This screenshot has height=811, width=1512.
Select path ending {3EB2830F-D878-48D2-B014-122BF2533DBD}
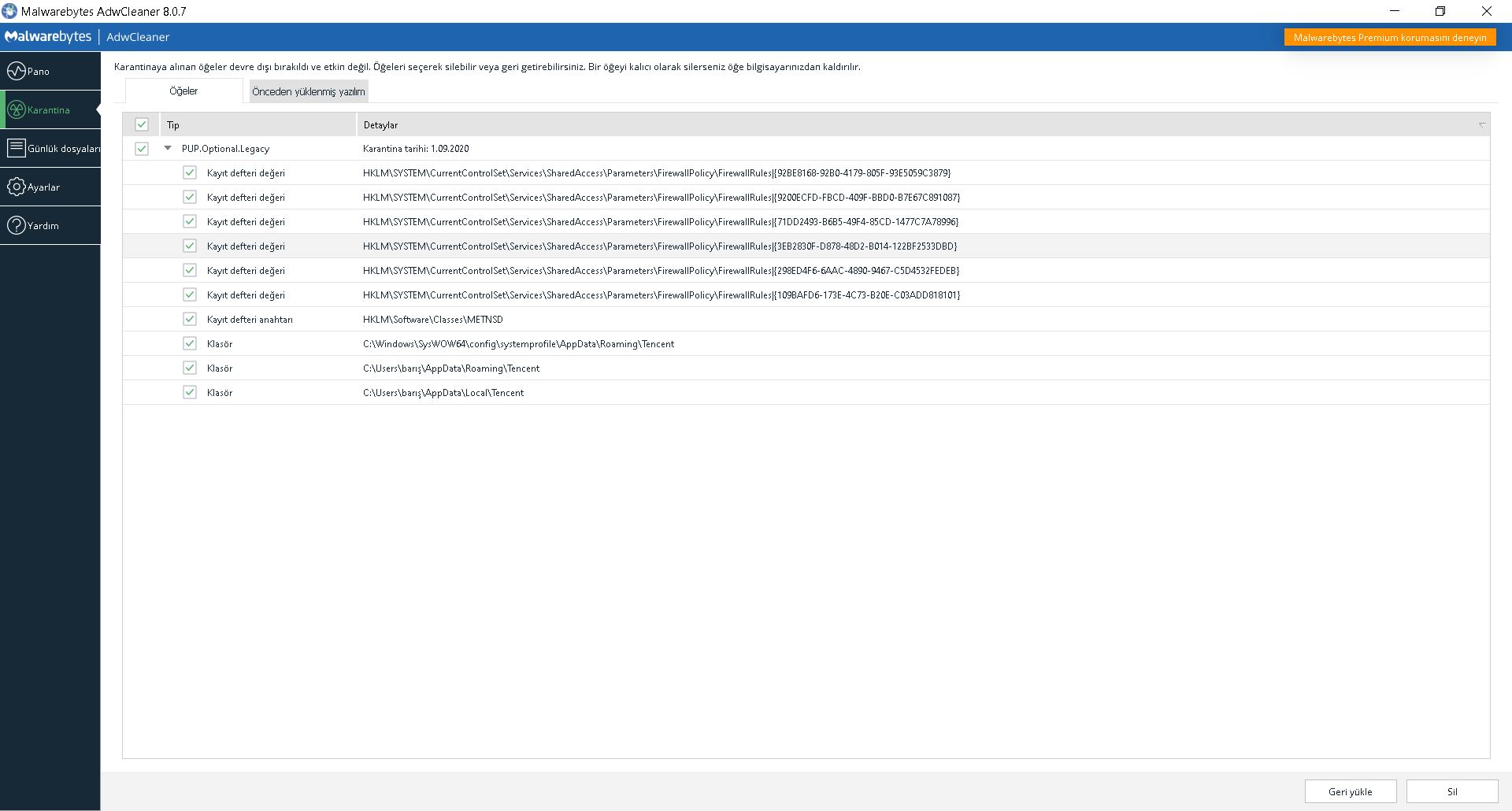(660, 246)
